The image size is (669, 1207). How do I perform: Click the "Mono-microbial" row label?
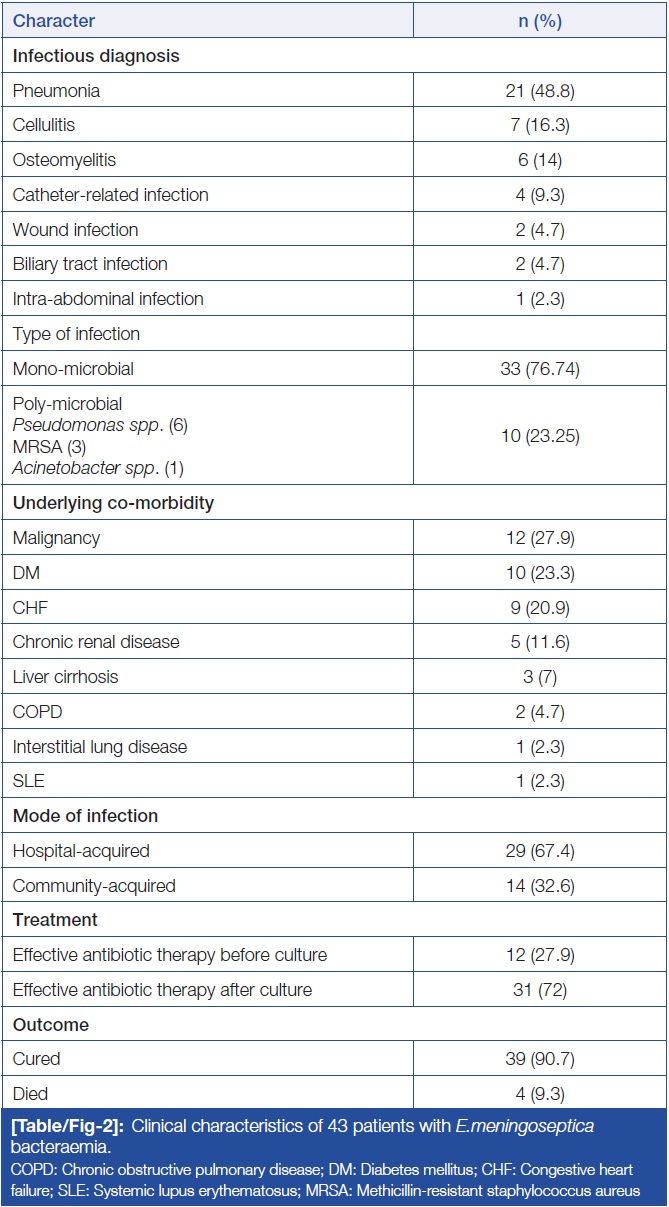point(73,369)
